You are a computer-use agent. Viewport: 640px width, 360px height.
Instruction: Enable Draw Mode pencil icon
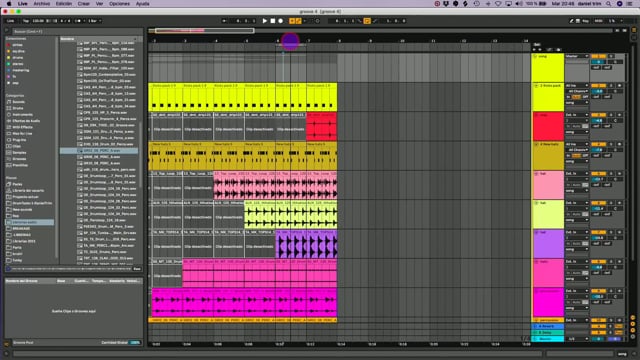tap(571, 21)
